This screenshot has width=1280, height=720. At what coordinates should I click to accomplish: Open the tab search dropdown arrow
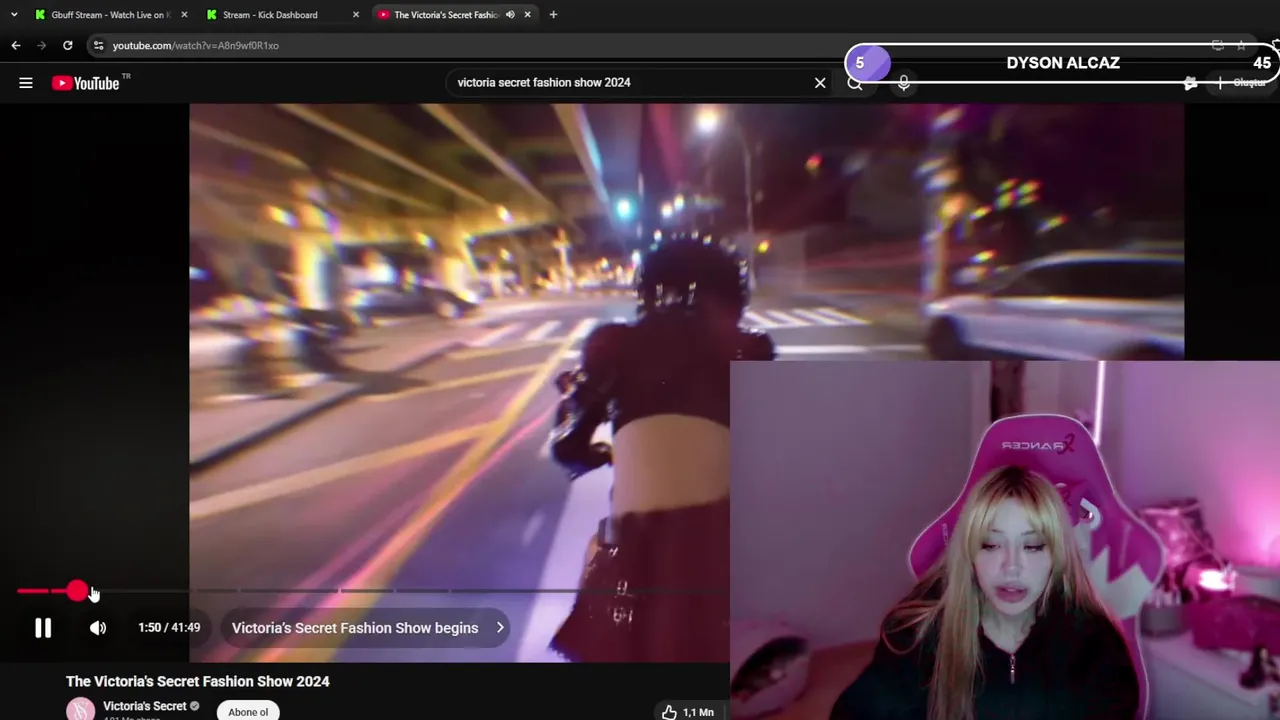click(x=13, y=15)
